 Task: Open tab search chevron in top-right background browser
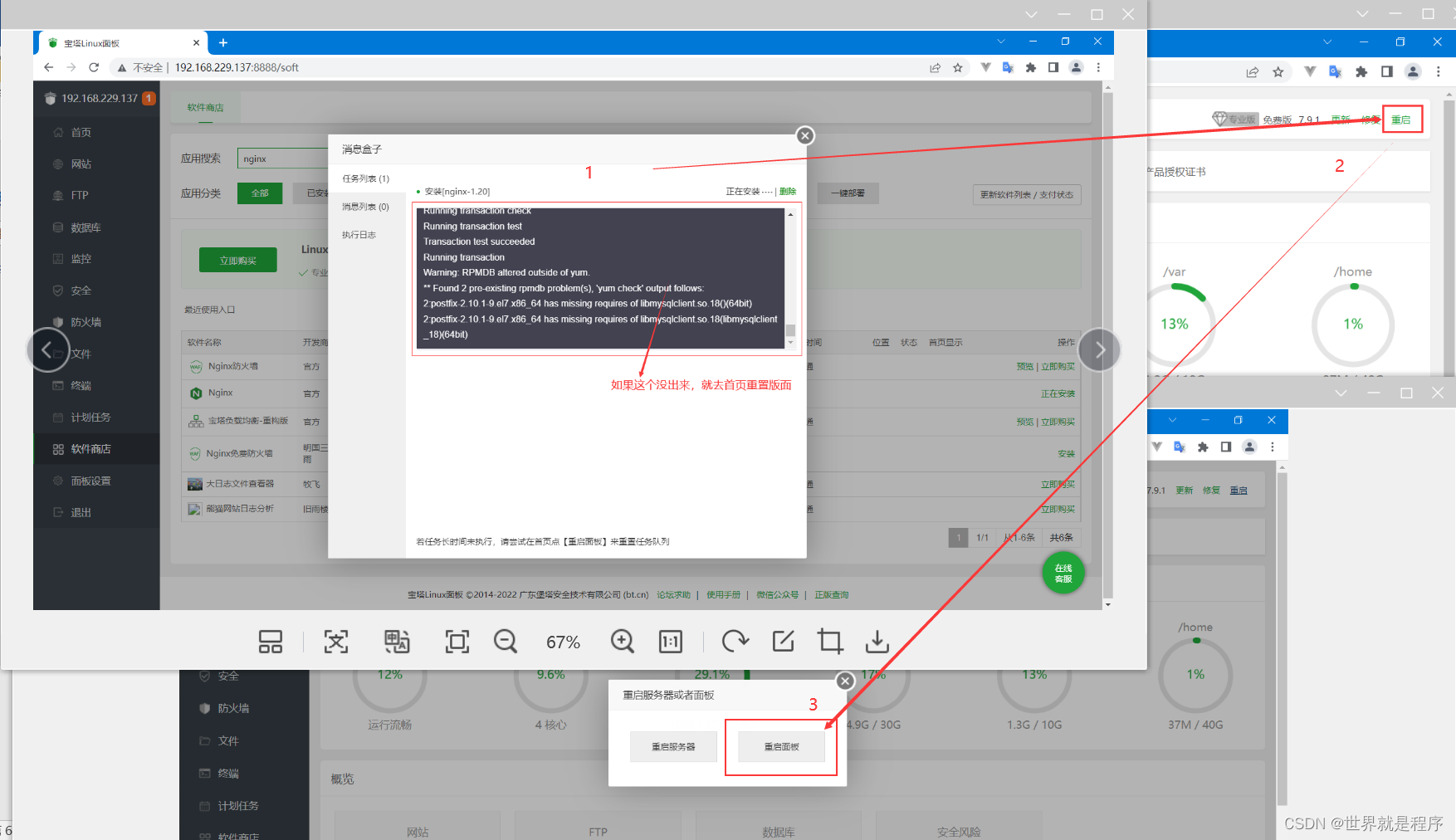click(x=1327, y=42)
